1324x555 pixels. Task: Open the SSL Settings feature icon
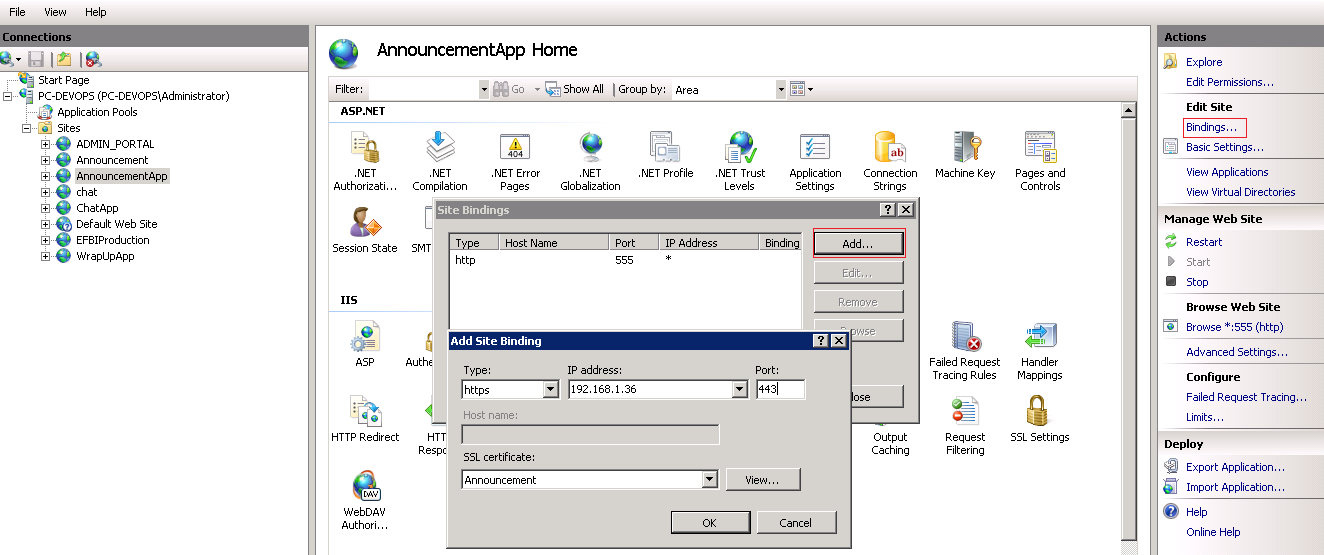[1039, 418]
